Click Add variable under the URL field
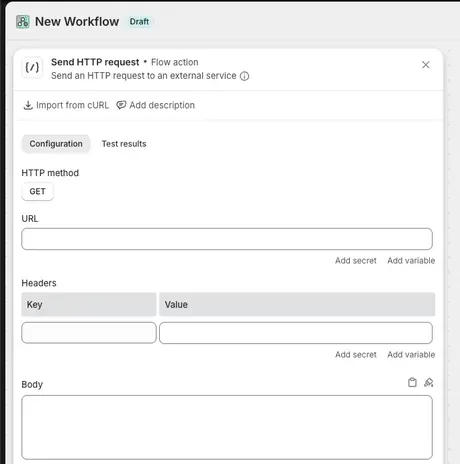 pyautogui.click(x=411, y=261)
